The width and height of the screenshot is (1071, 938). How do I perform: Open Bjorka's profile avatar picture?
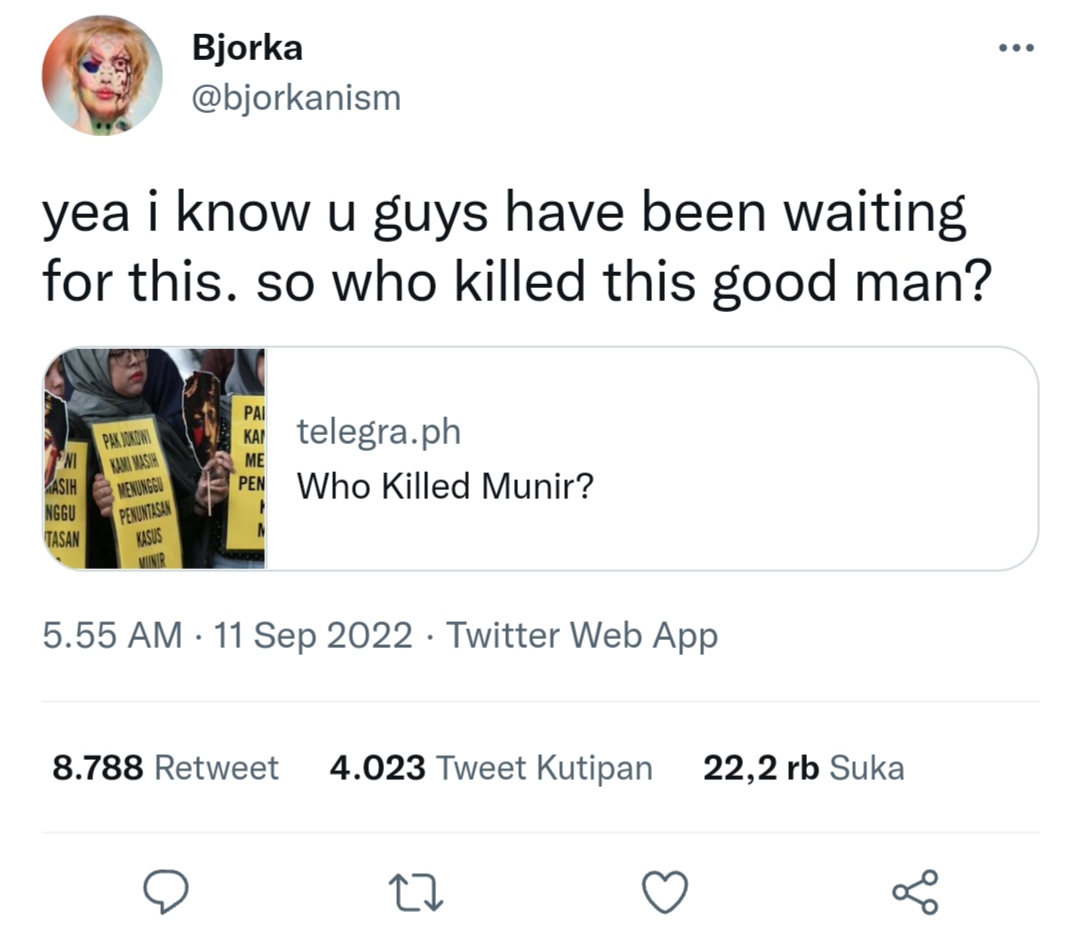point(101,75)
